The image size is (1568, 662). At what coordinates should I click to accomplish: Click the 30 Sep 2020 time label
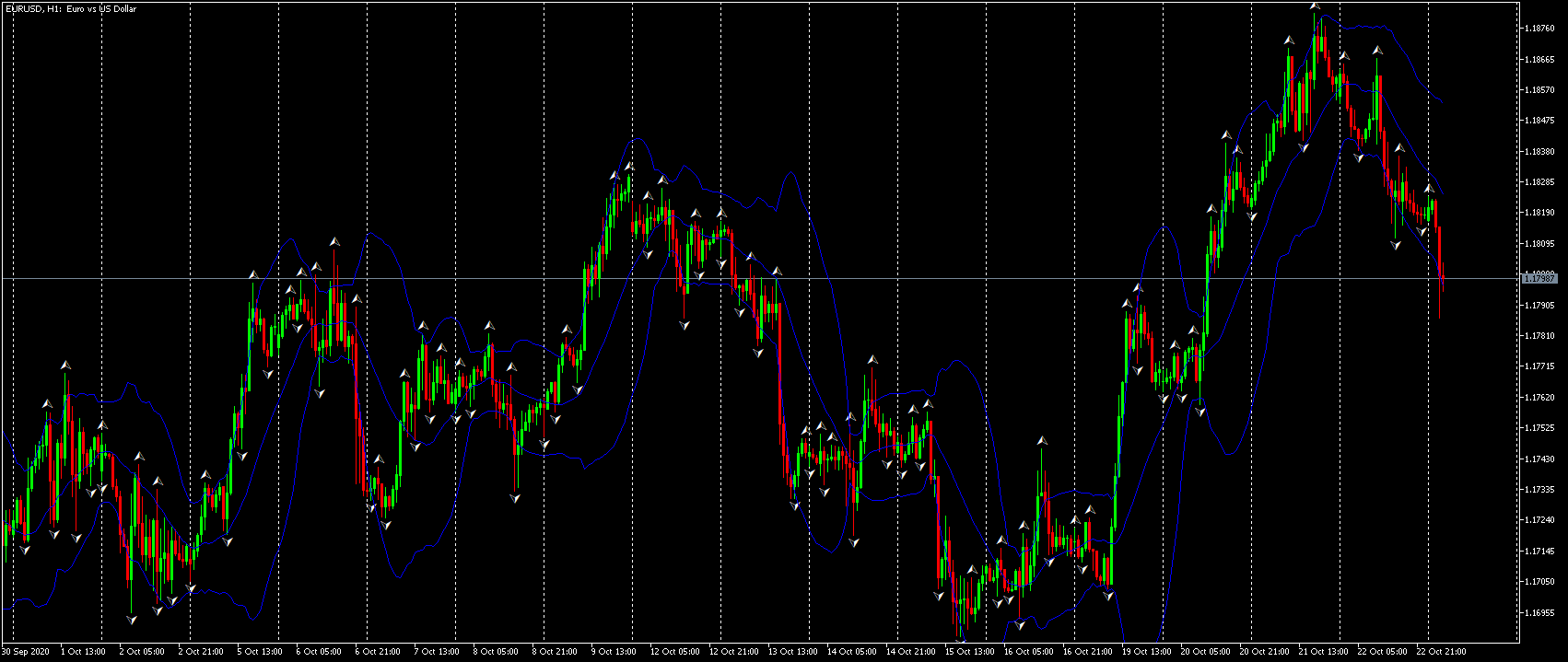[24, 652]
